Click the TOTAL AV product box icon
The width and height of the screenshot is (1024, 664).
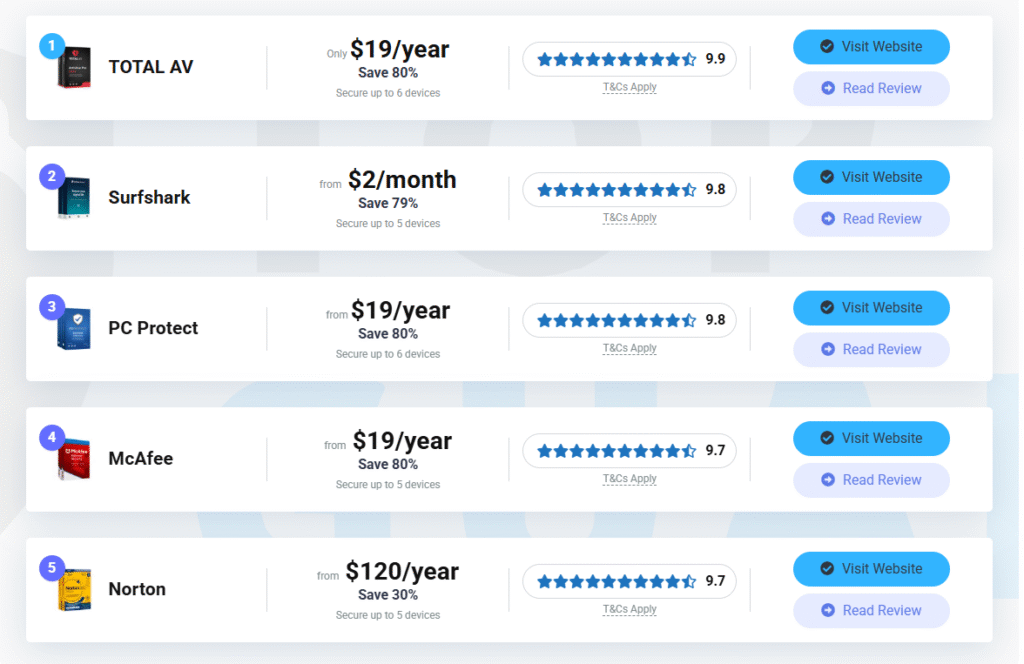coord(75,69)
